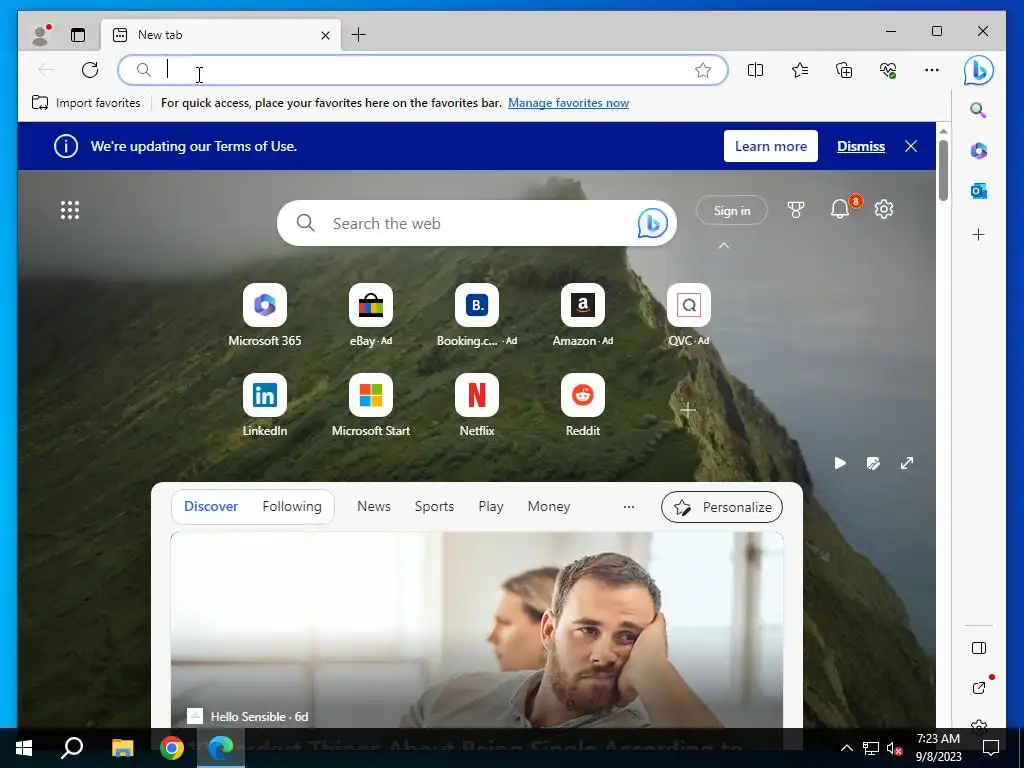Show more feed categories ellipsis

point(629,506)
